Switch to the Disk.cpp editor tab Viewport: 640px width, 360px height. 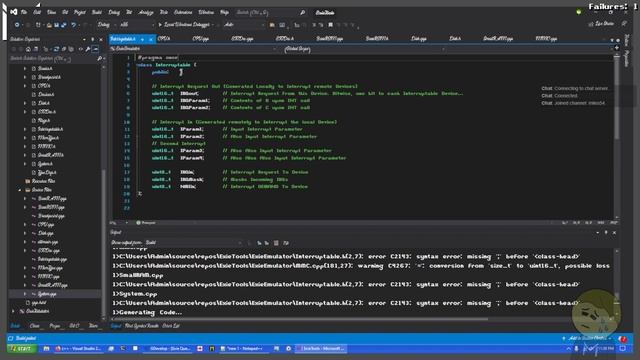[418, 39]
